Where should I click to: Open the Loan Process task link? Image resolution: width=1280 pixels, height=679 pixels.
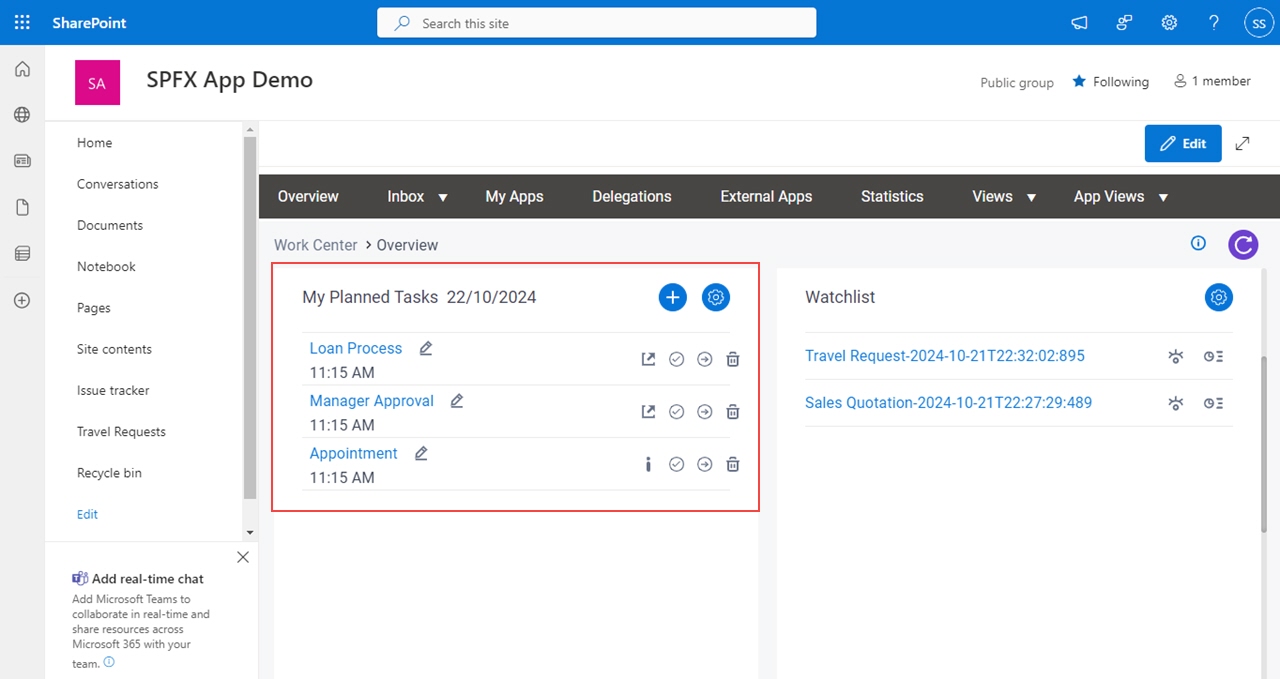point(356,348)
